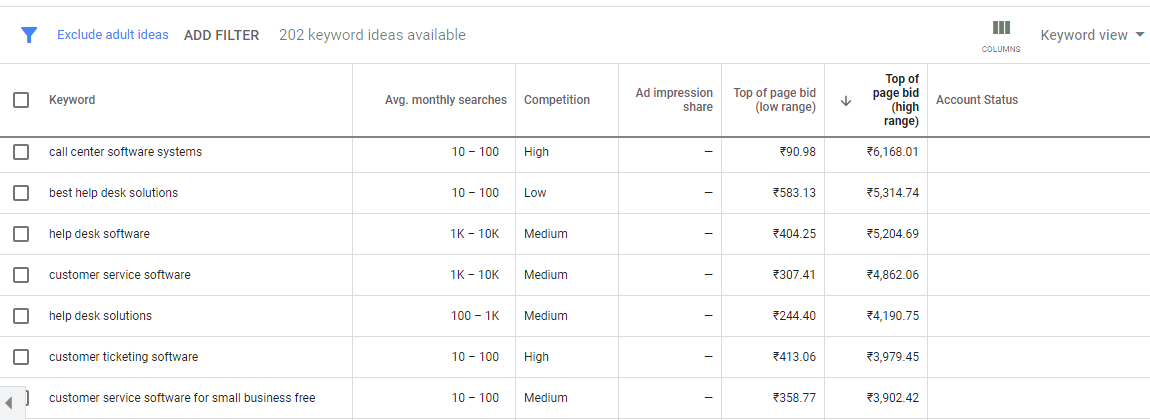Tick the 'best help desk solutions' checkbox
Viewport: 1150px width, 420px height.
[x=21, y=193]
